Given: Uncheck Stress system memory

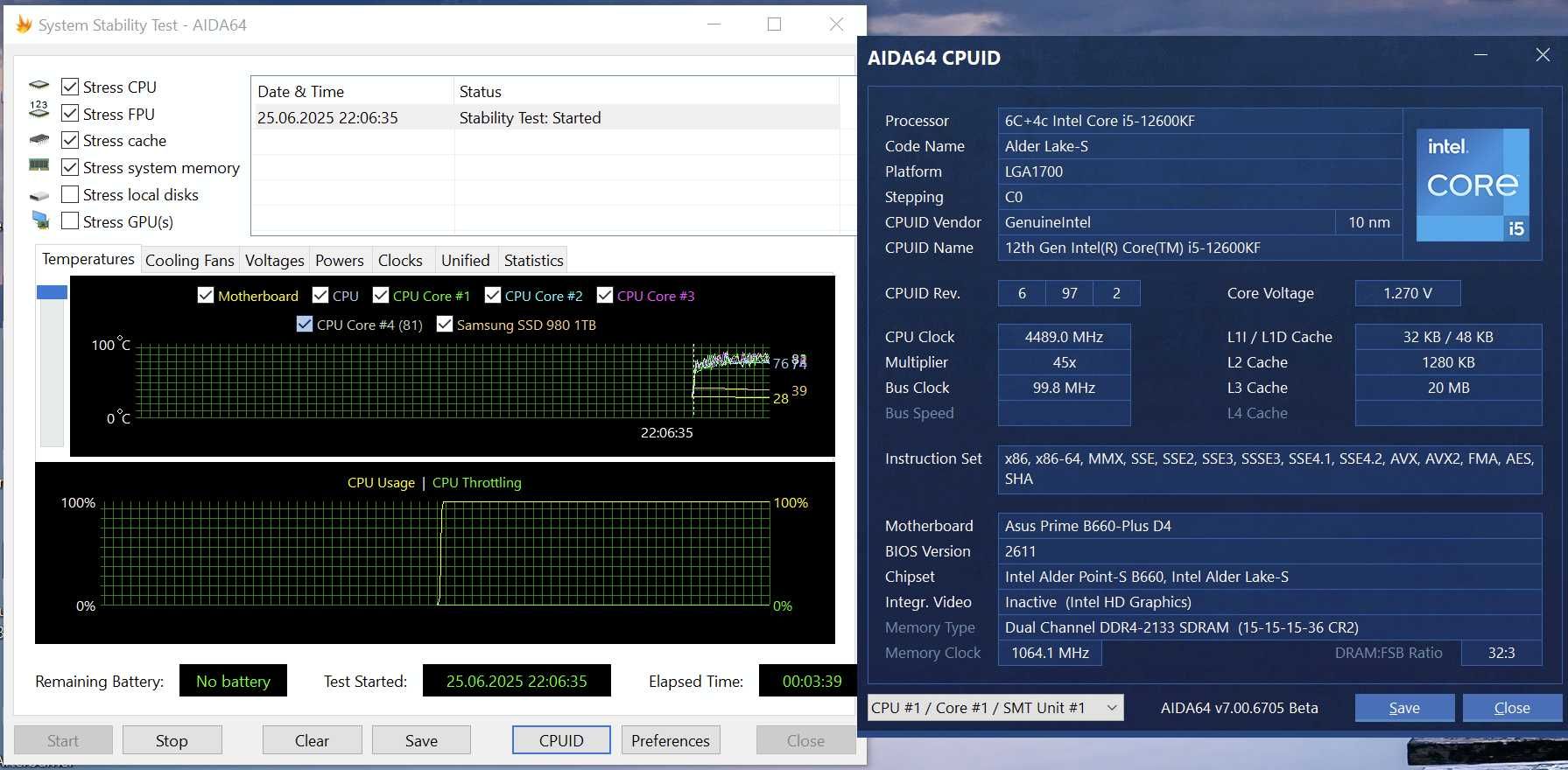Looking at the screenshot, I should (70, 167).
